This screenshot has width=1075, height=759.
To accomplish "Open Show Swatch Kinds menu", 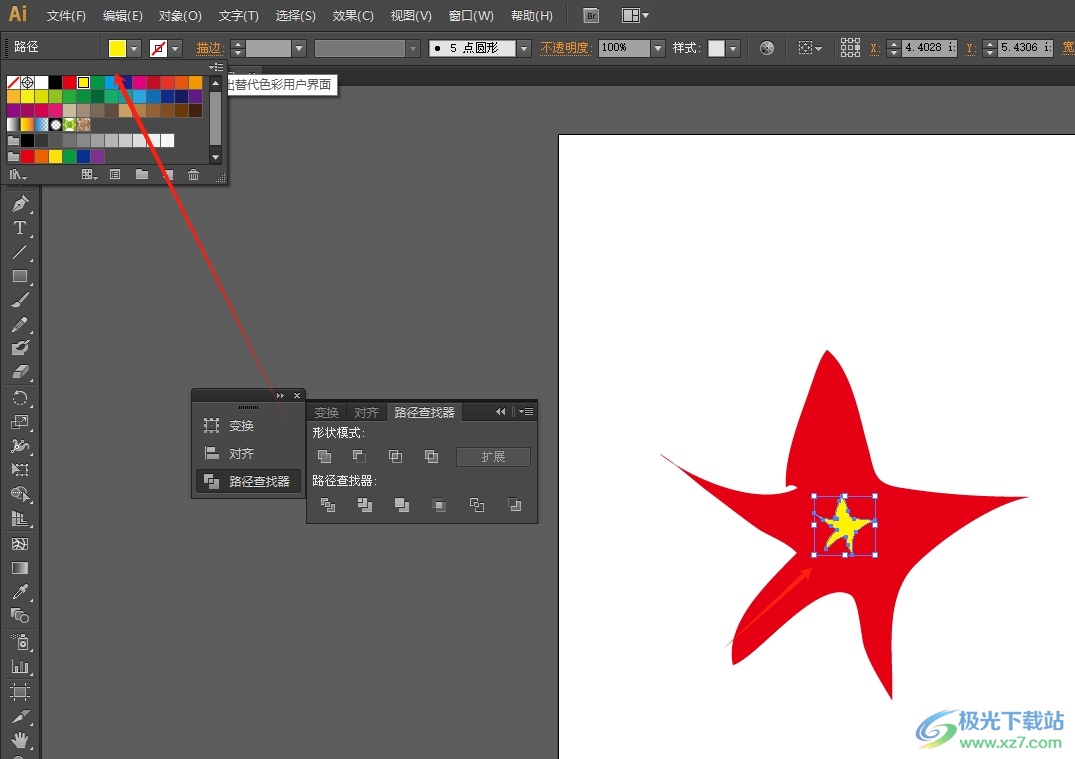I will click(x=90, y=175).
